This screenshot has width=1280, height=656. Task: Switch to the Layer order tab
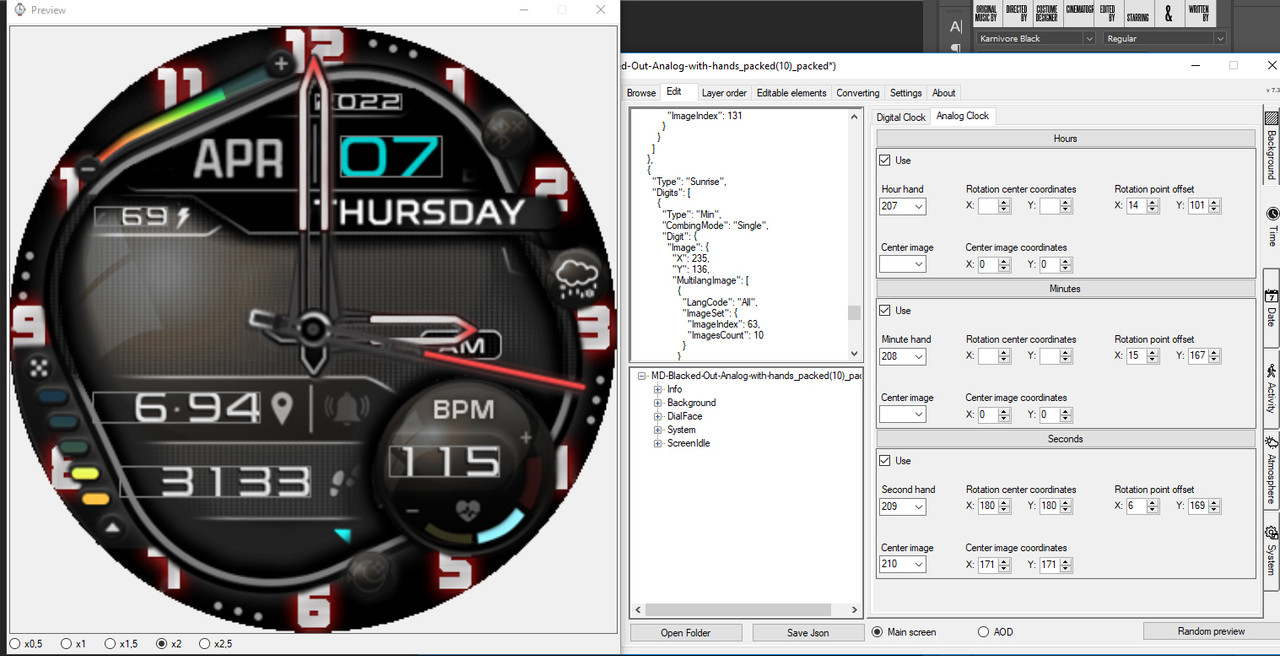point(724,93)
